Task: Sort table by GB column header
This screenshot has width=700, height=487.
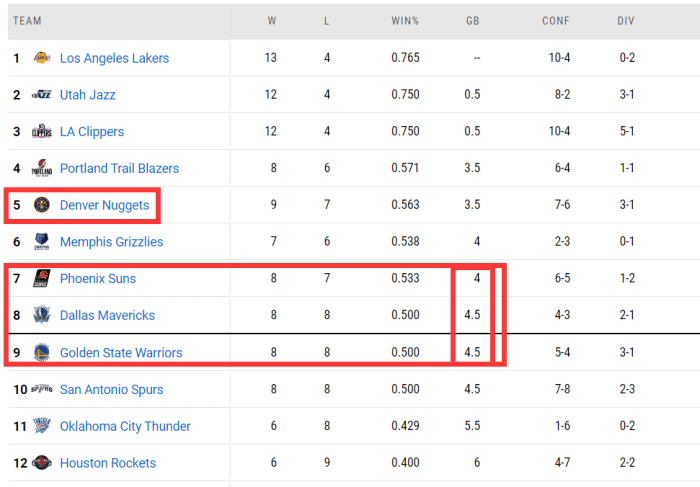Action: coord(473,21)
